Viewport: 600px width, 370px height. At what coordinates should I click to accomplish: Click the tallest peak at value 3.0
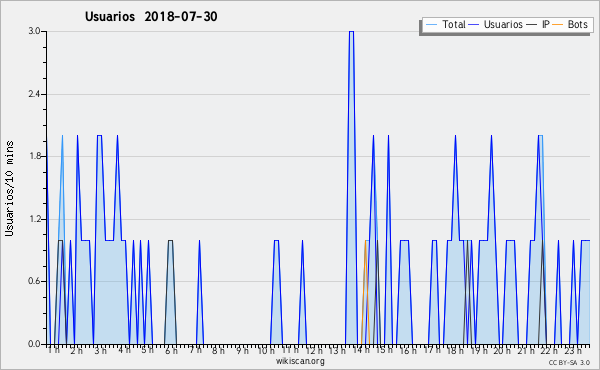click(x=351, y=32)
